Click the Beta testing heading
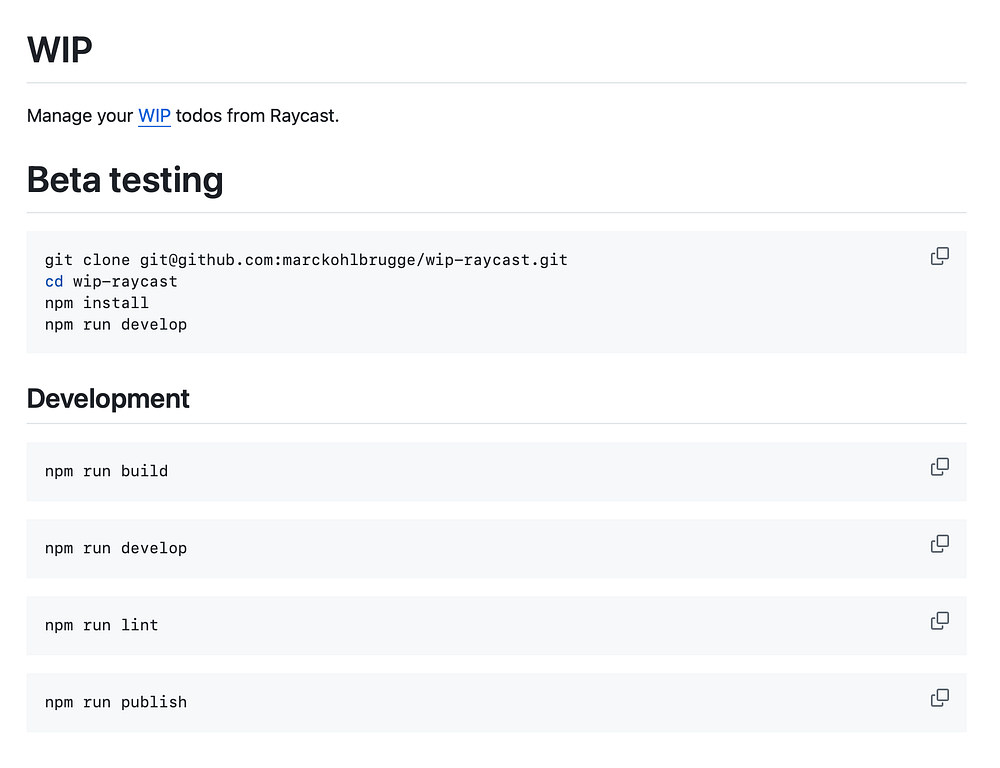This screenshot has height=768, width=1000. coord(125,180)
